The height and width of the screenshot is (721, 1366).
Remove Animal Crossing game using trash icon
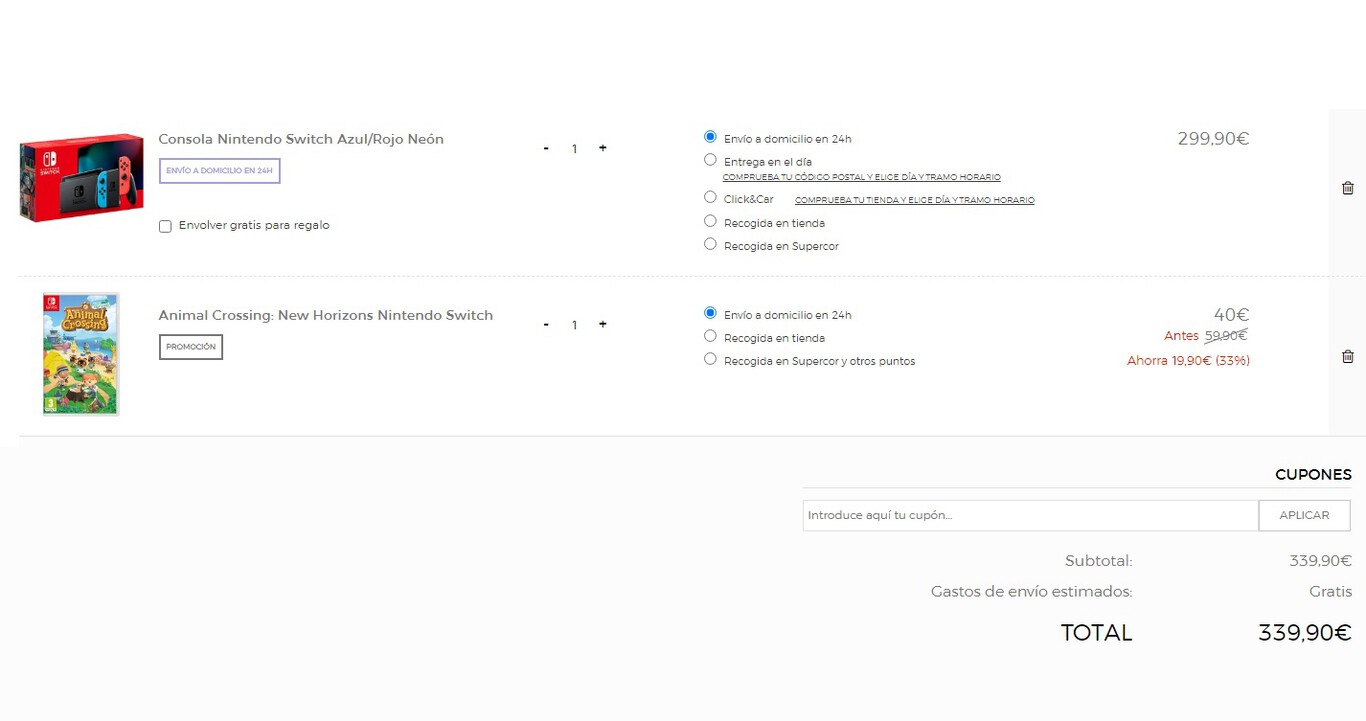(1347, 356)
